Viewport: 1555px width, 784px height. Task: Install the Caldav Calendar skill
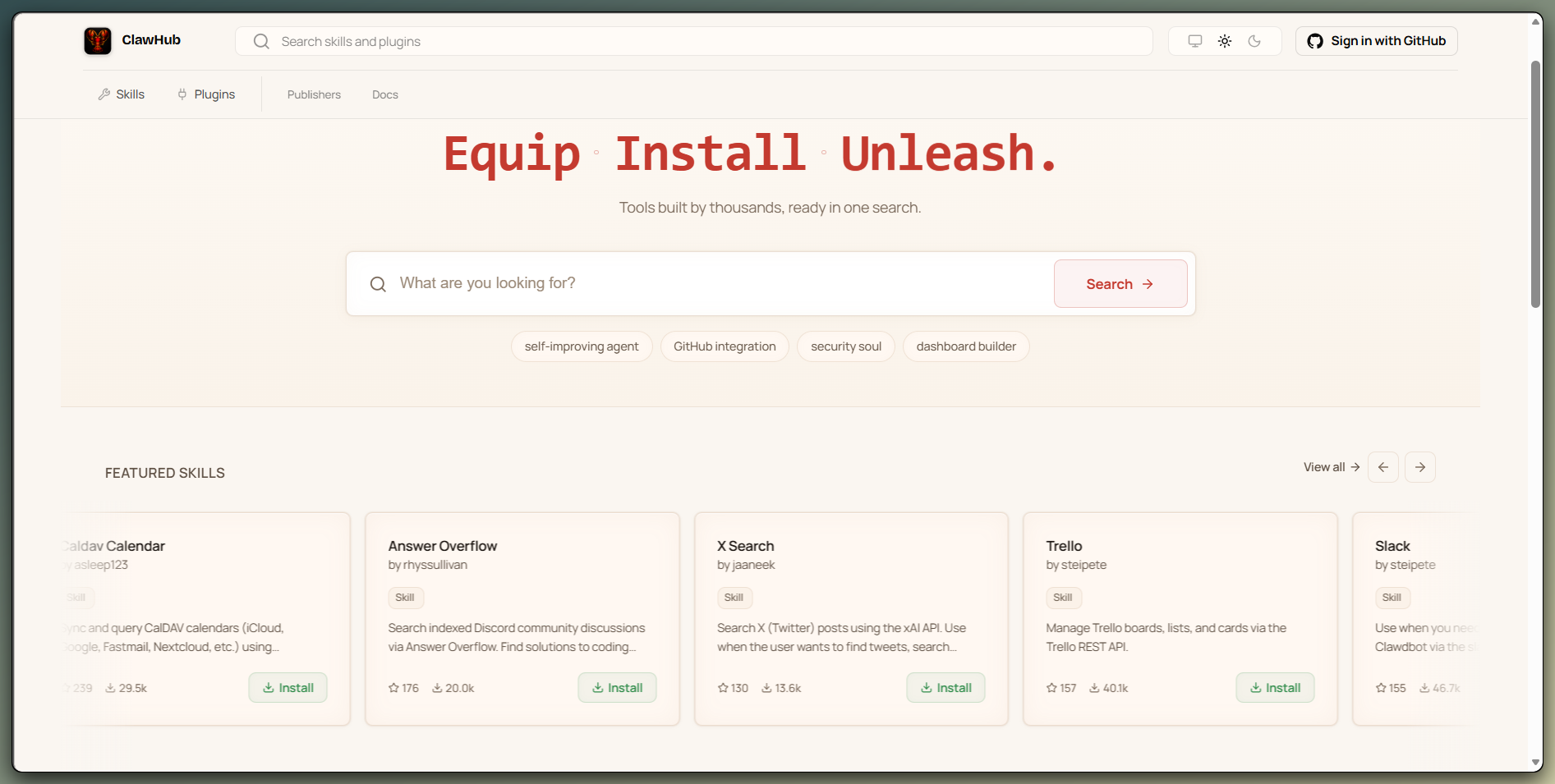[x=288, y=688]
